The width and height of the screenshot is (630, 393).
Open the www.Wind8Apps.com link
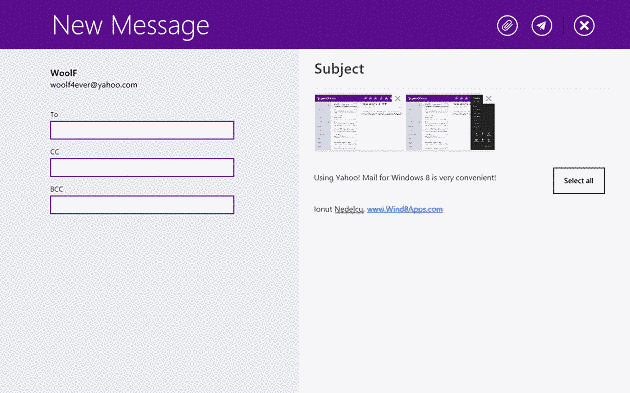tap(405, 209)
